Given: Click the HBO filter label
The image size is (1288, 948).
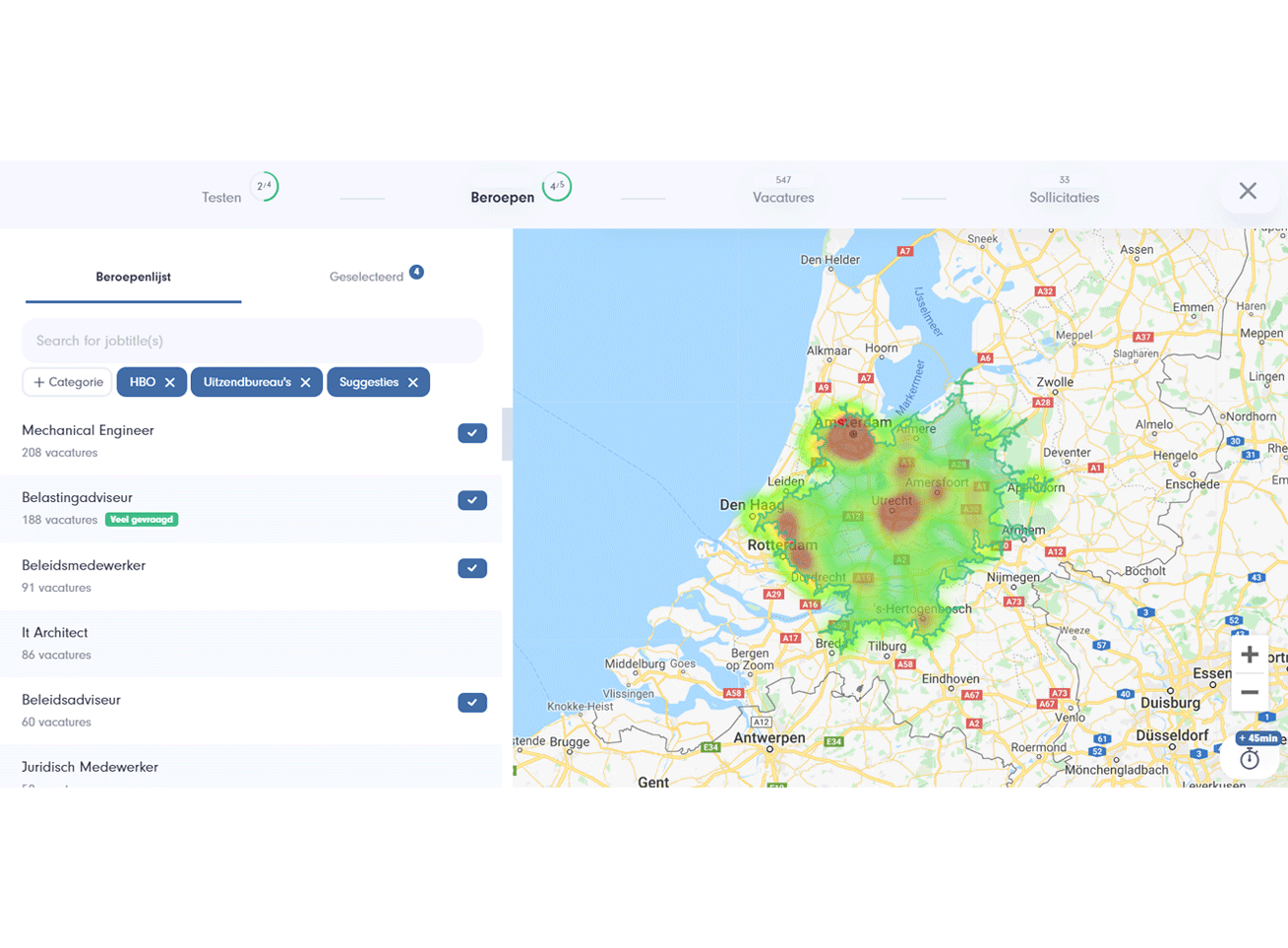Looking at the screenshot, I should (x=143, y=382).
